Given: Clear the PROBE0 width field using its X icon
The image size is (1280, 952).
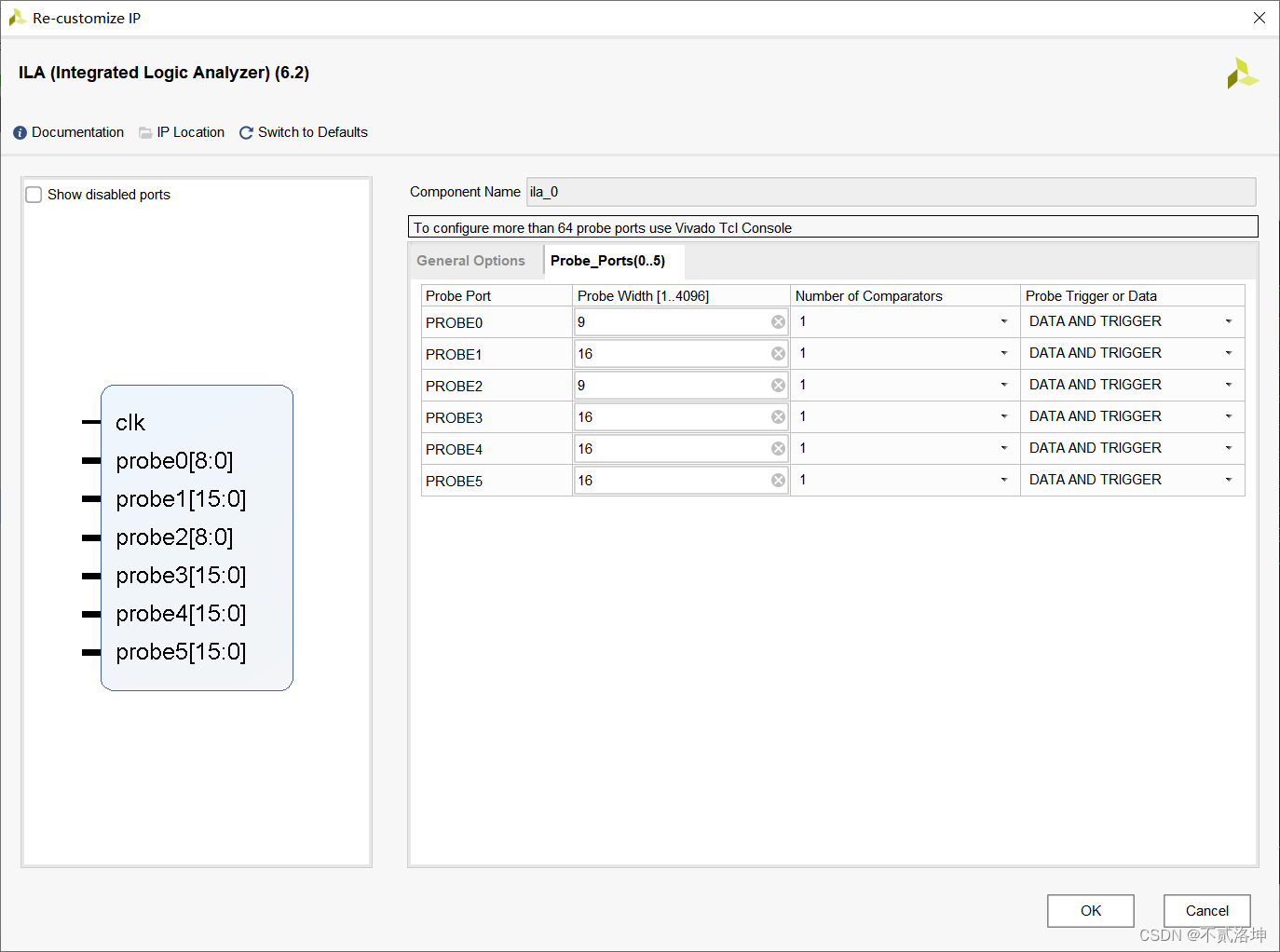Looking at the screenshot, I should 778,322.
